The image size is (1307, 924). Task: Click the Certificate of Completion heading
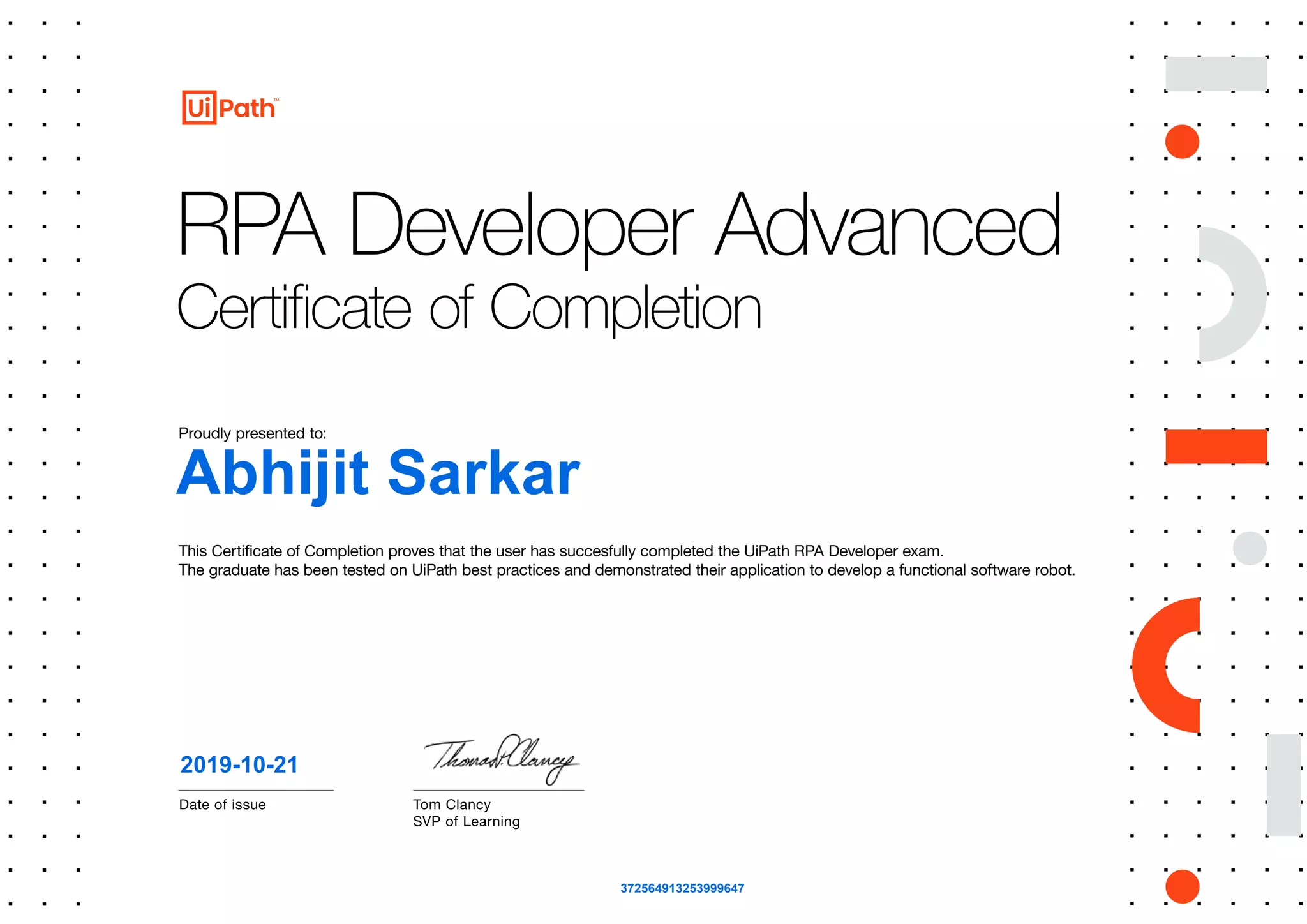click(x=469, y=308)
